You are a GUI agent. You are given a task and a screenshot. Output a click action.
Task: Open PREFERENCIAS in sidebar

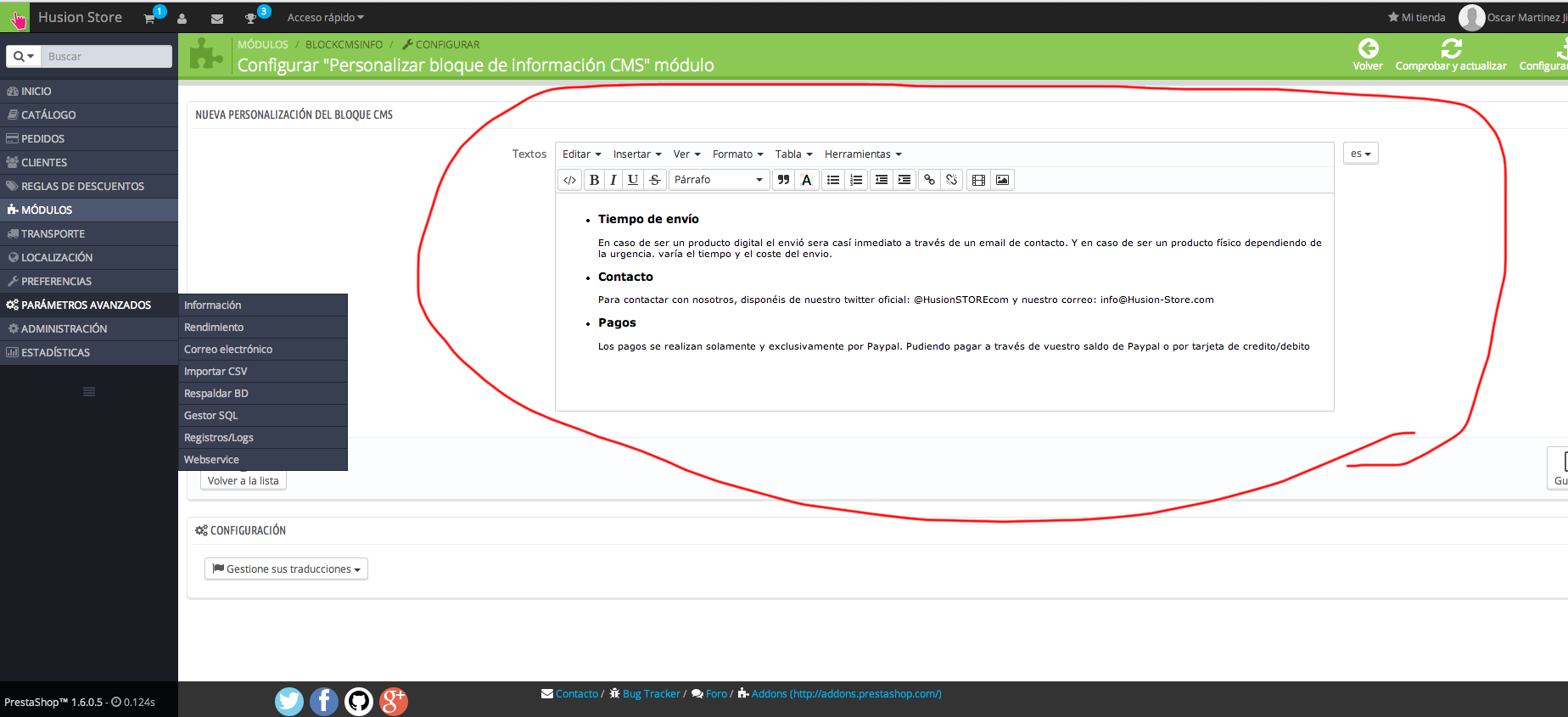pyautogui.click(x=89, y=281)
